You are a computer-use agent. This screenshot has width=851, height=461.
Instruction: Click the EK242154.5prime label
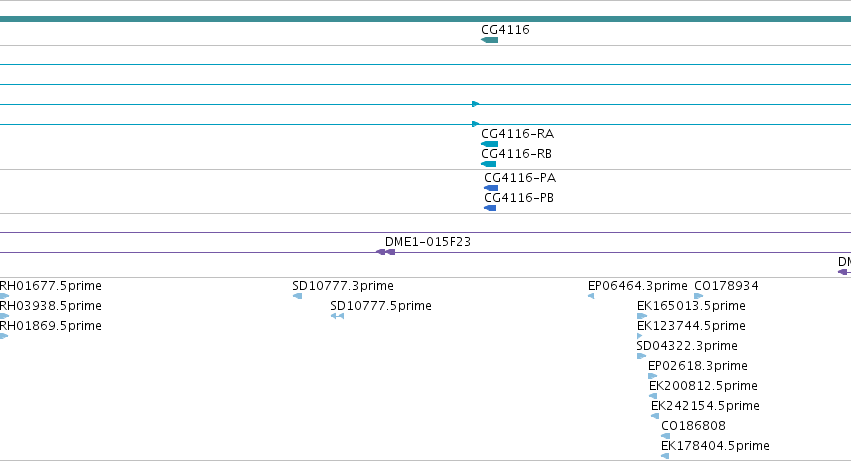705,406
